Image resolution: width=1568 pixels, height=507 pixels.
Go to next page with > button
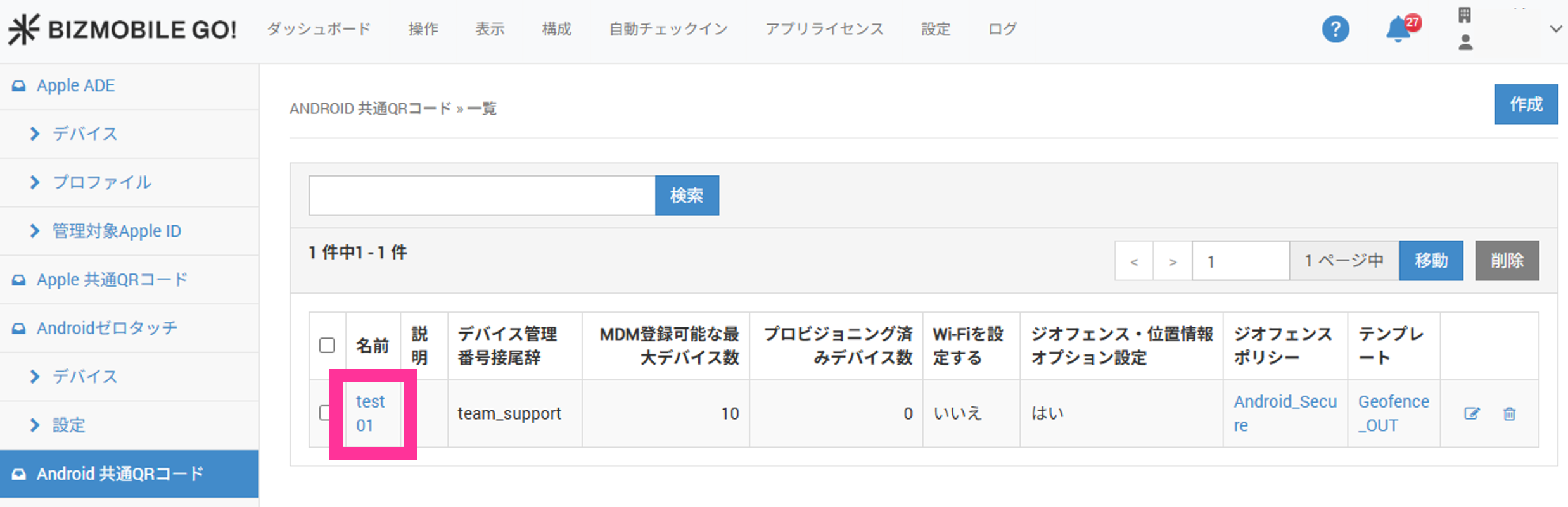[1172, 261]
